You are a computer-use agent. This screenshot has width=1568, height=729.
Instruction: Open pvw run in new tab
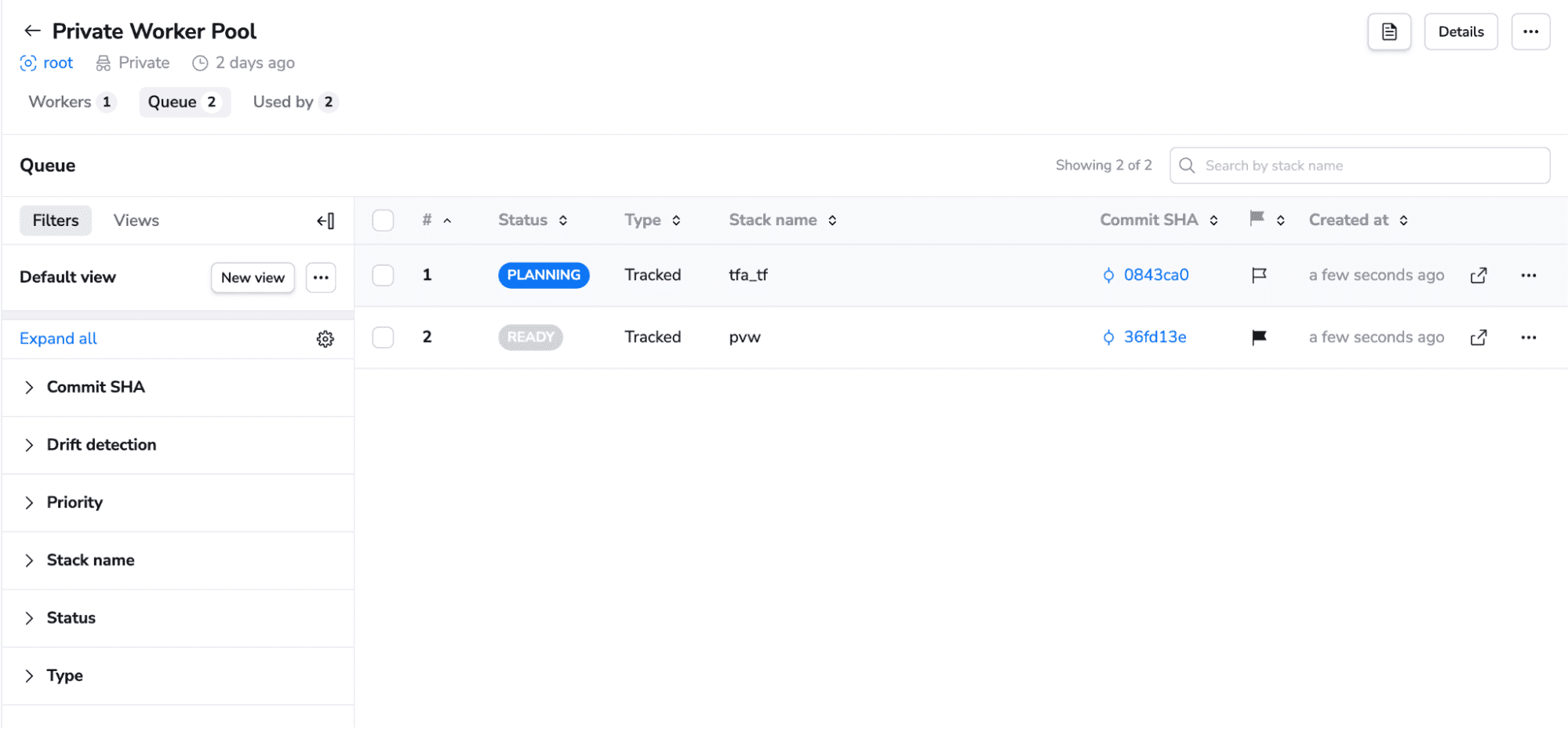(x=1479, y=337)
